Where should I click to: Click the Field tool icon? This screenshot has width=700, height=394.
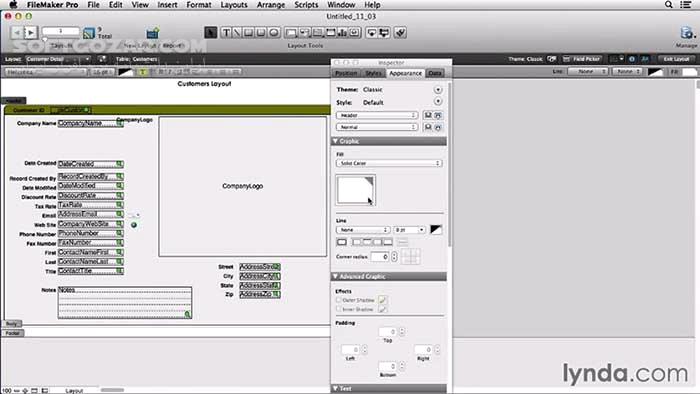coord(371,33)
